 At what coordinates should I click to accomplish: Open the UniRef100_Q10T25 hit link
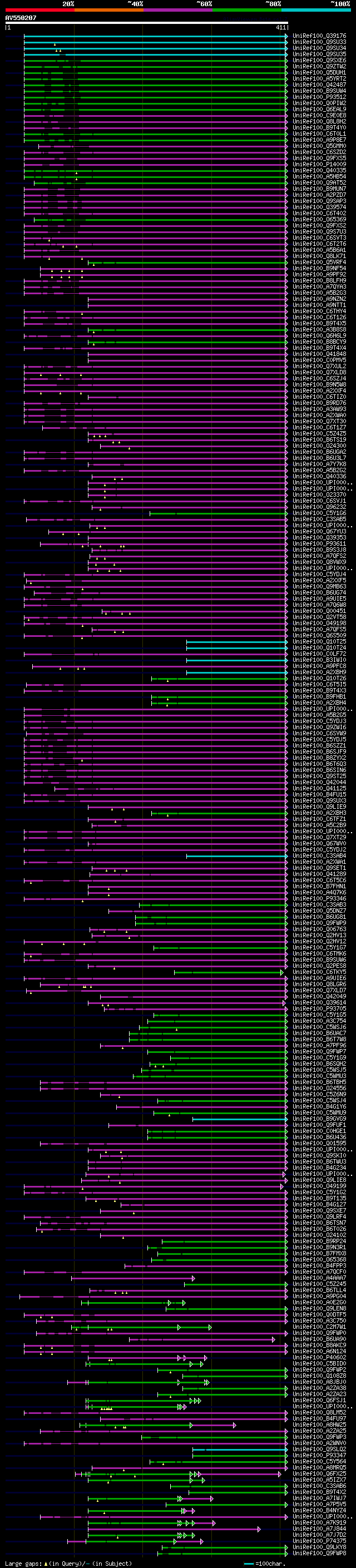click(x=319, y=641)
